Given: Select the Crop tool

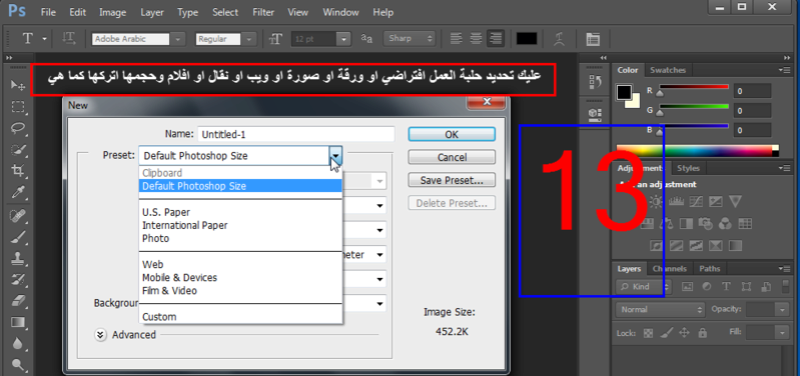Looking at the screenshot, I should 18,170.
